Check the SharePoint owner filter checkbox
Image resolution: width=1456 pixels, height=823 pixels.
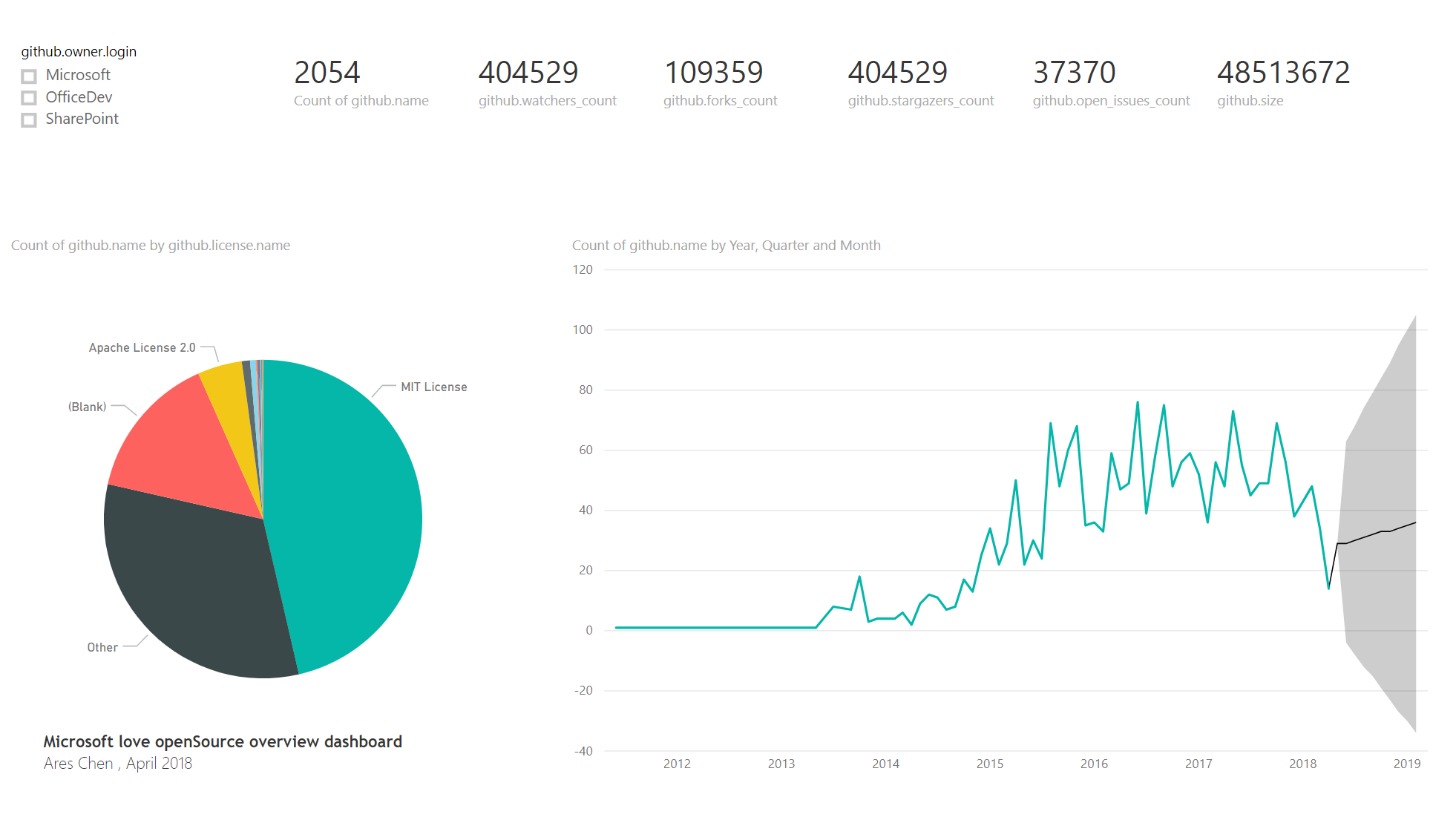coord(29,119)
